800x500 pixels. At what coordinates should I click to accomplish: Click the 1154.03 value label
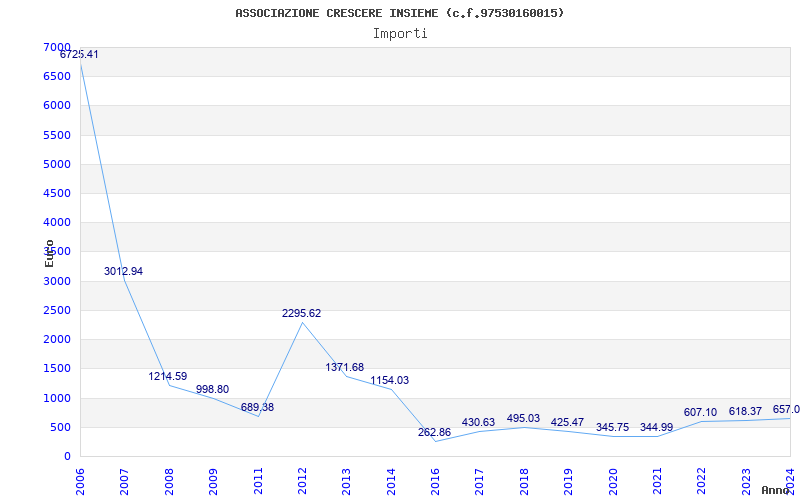tap(390, 380)
